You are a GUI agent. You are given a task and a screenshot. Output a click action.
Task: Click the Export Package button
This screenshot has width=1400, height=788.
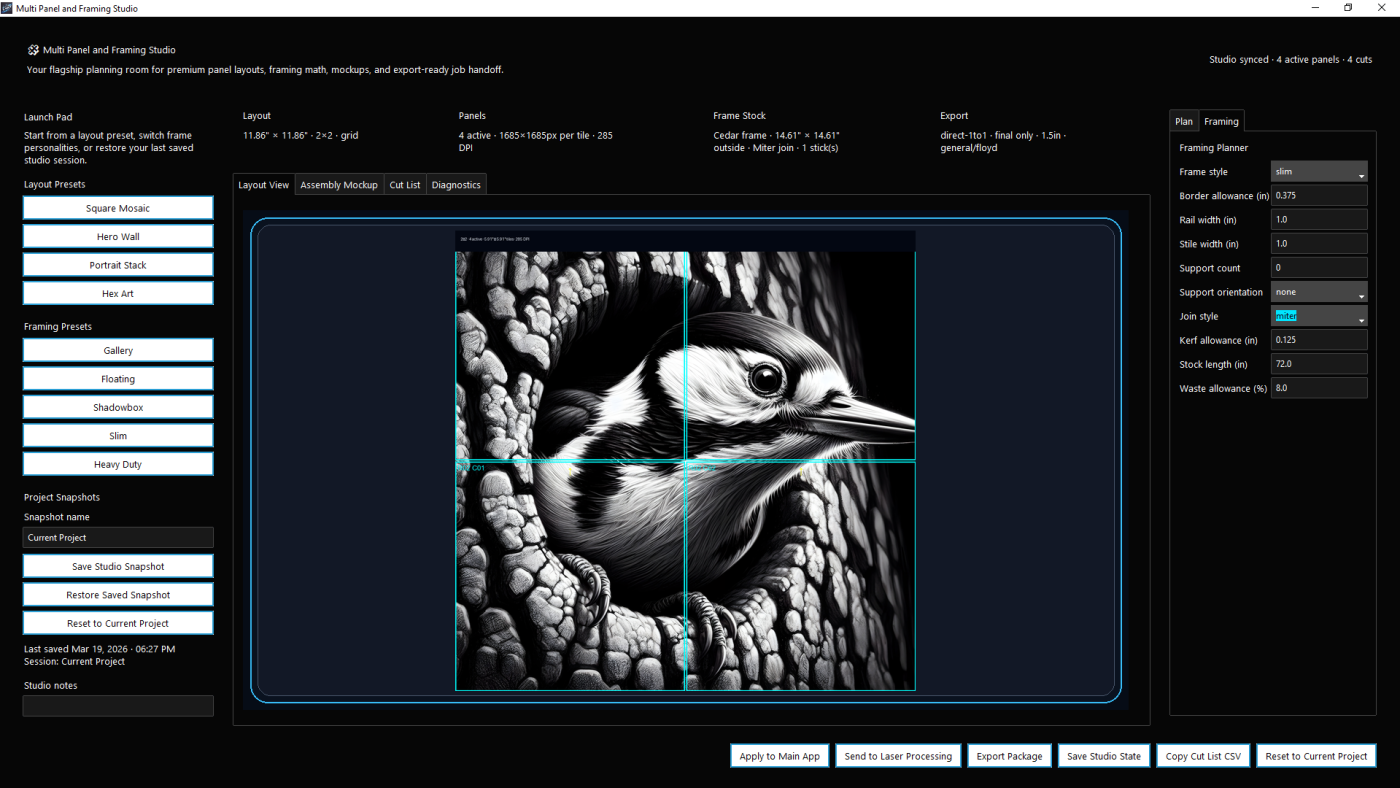1009,756
